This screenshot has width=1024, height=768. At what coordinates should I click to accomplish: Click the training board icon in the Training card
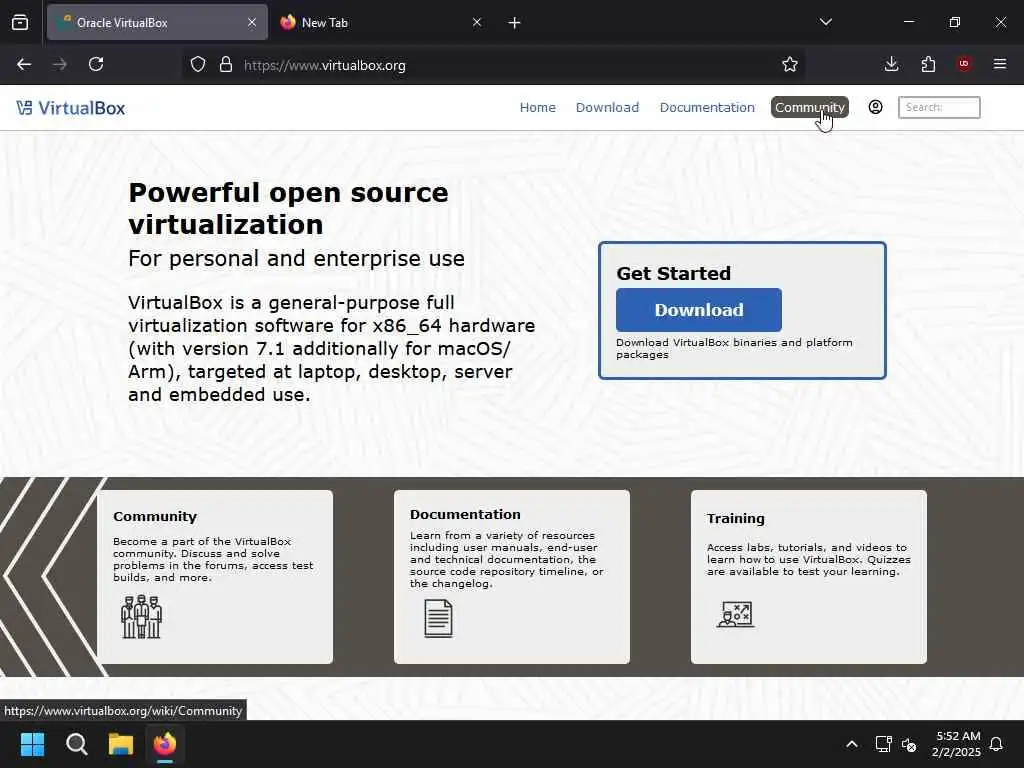735,614
